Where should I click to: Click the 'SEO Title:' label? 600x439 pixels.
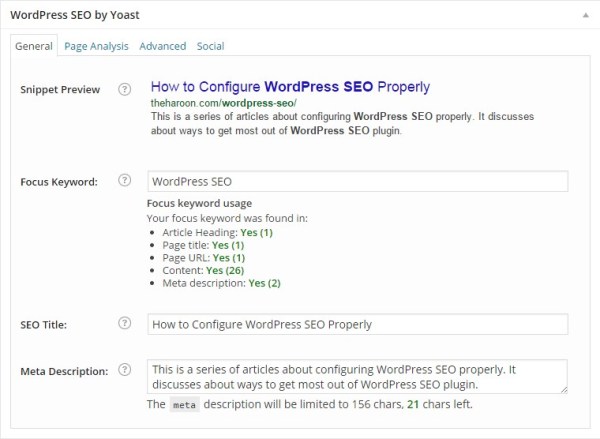click(x=44, y=325)
